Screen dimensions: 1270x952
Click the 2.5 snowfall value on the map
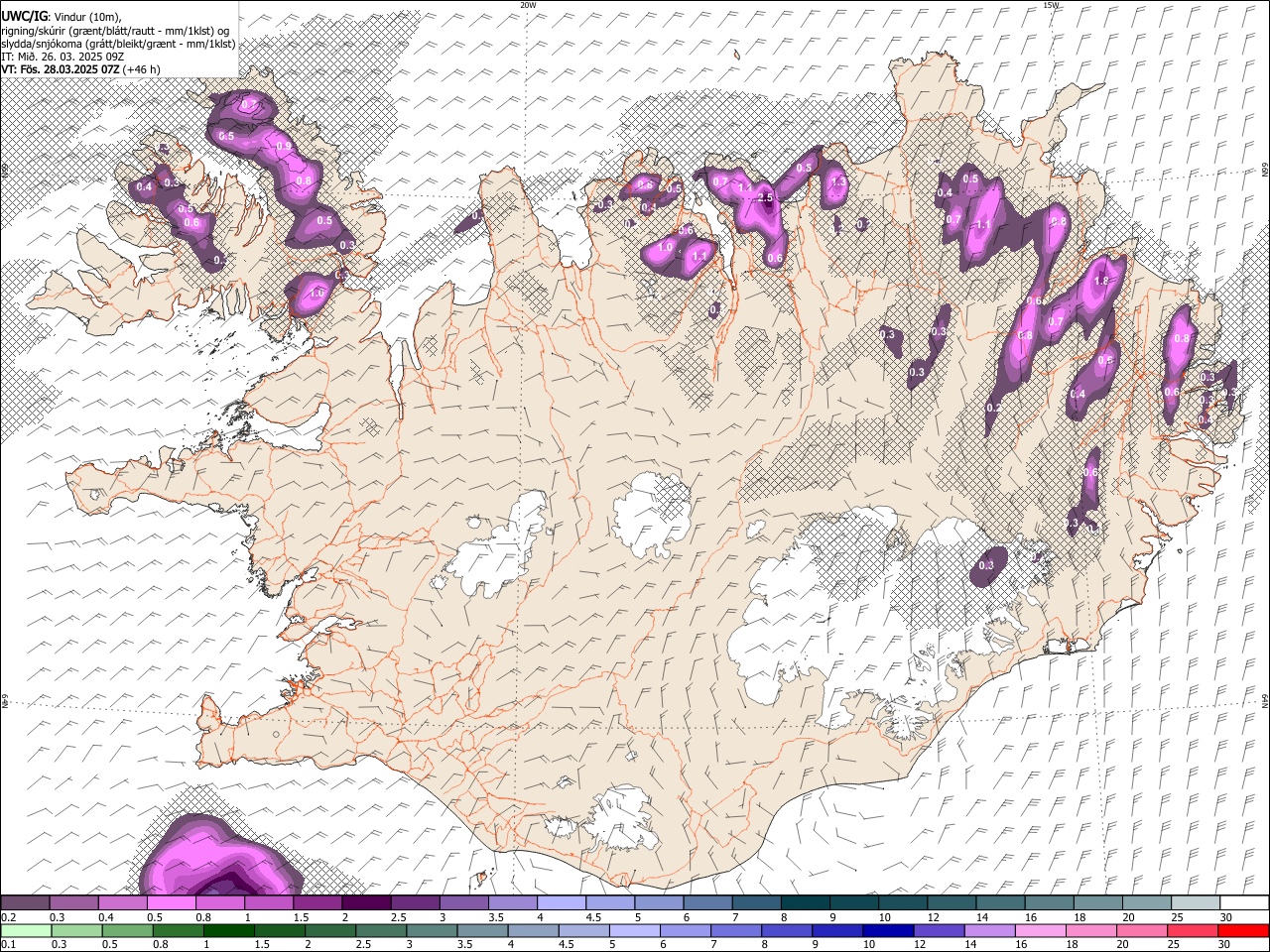765,198
